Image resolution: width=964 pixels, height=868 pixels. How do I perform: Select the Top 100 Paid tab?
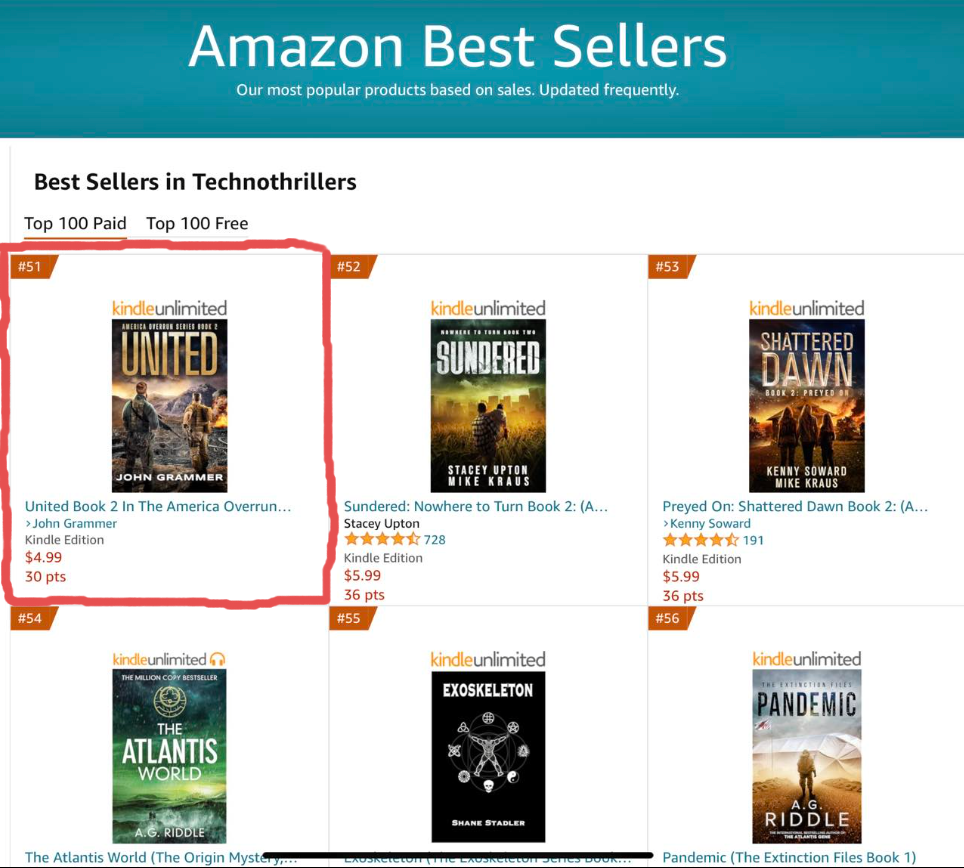[75, 223]
